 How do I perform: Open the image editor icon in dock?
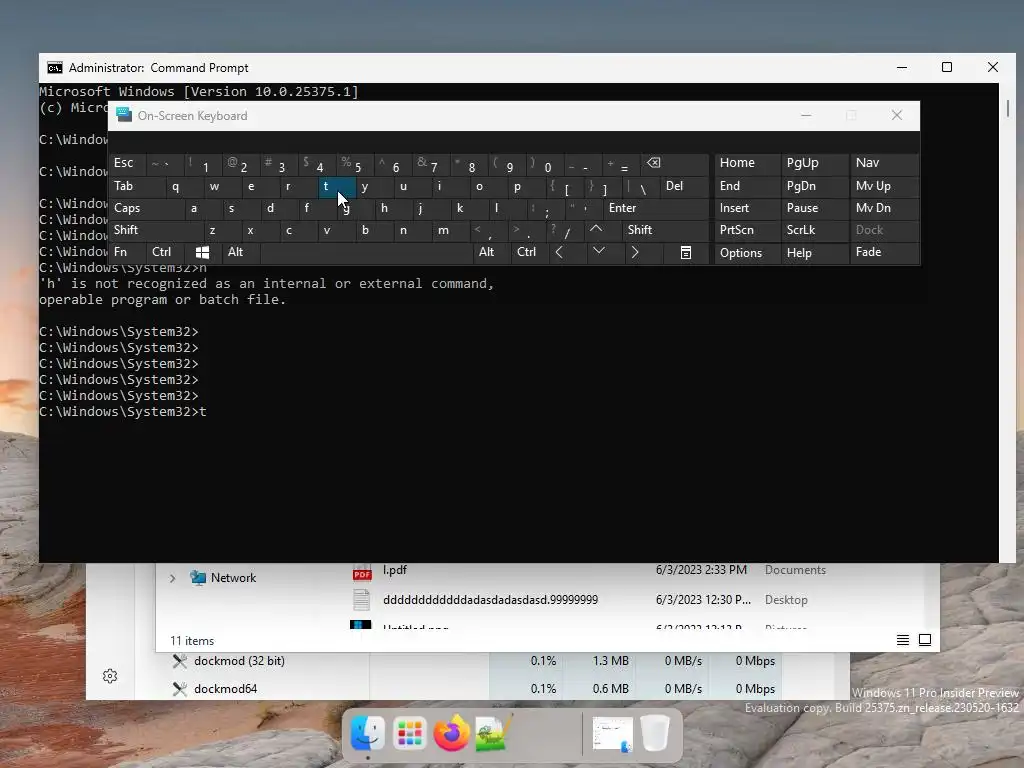[x=493, y=733]
